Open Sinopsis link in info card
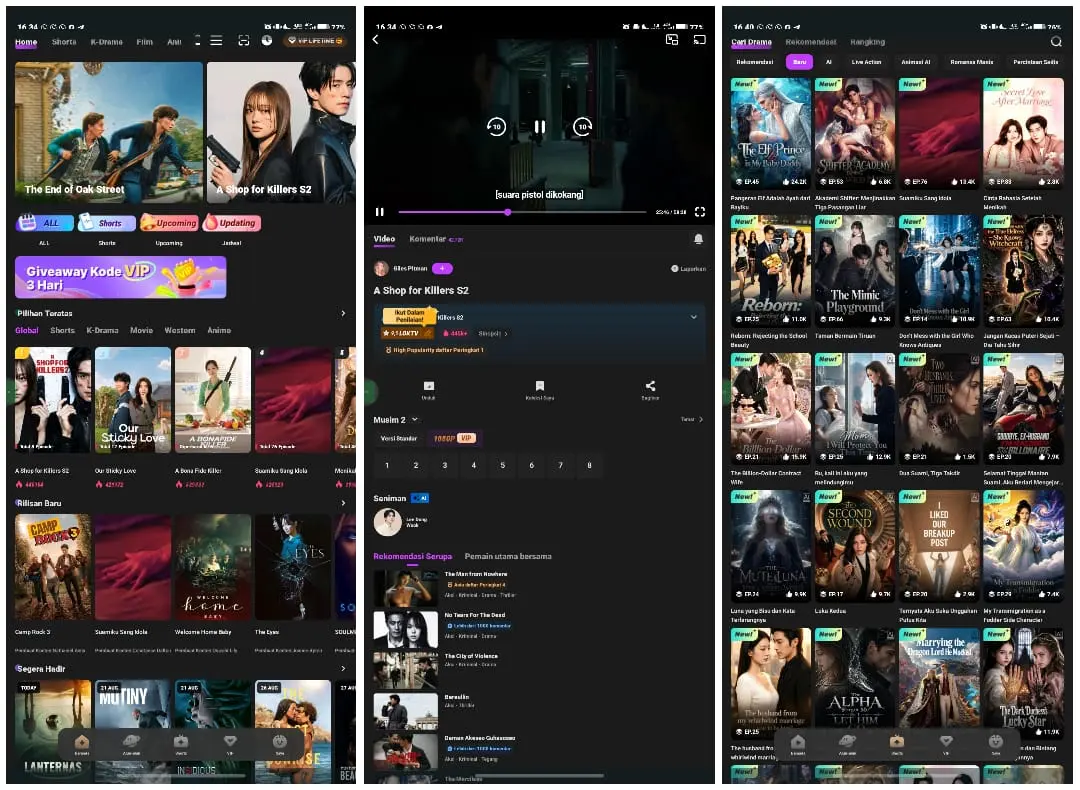 click(x=493, y=333)
